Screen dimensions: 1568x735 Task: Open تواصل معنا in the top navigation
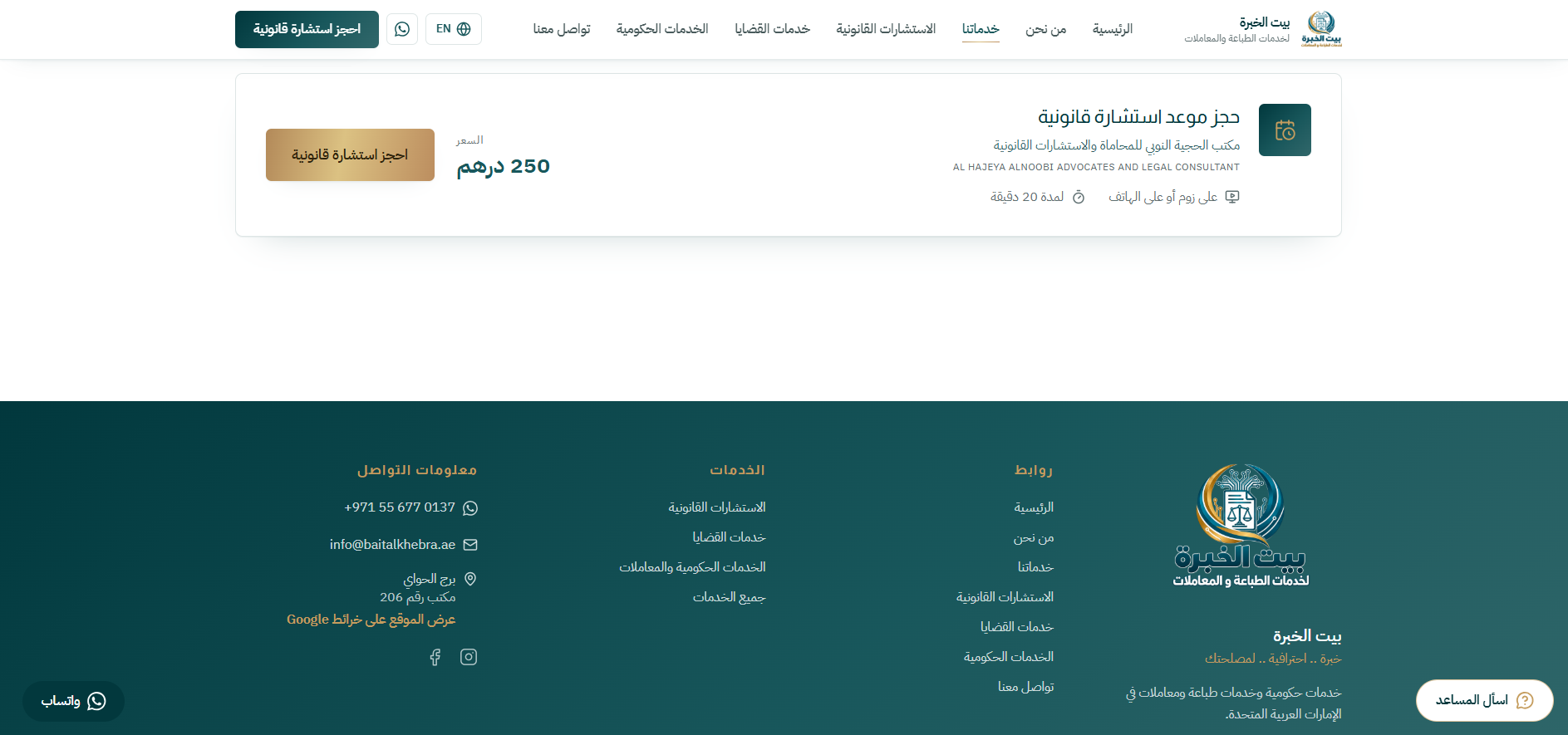562,29
